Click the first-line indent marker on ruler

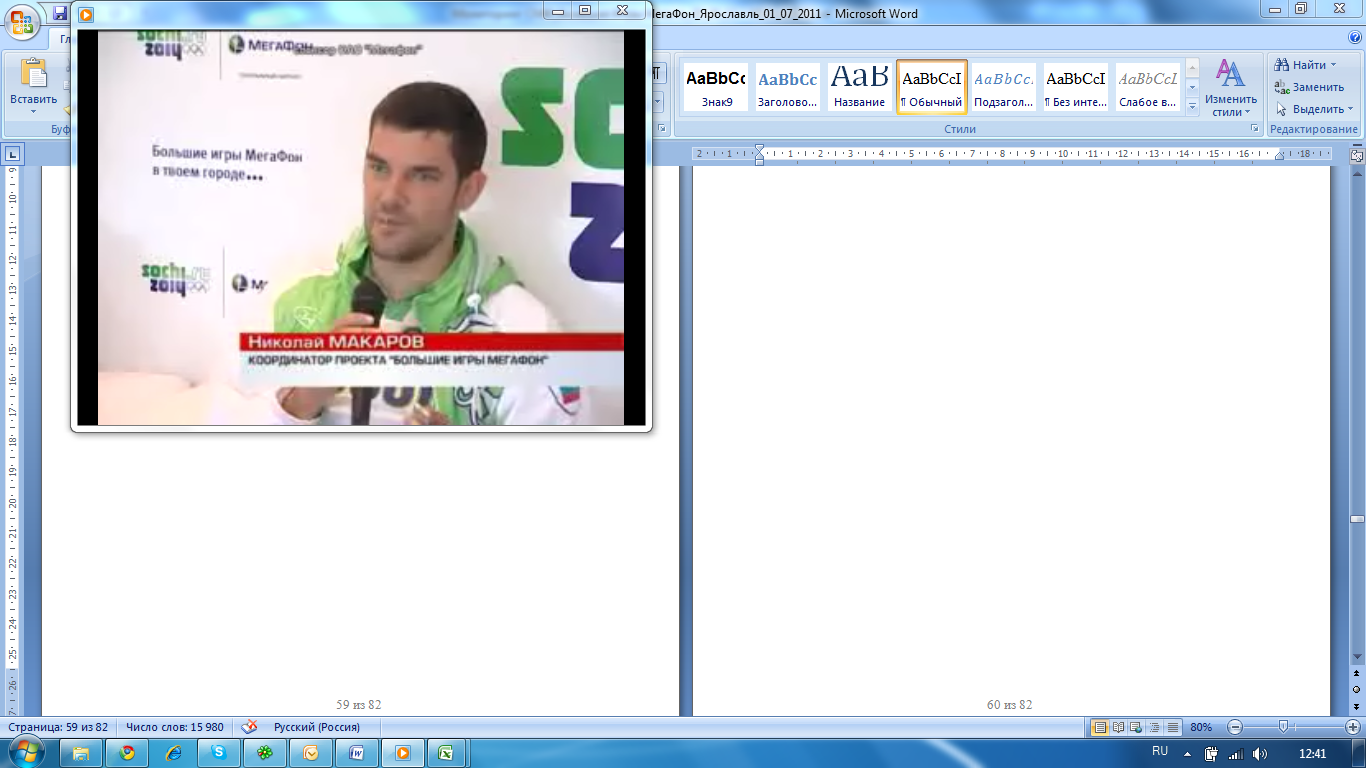click(x=759, y=149)
